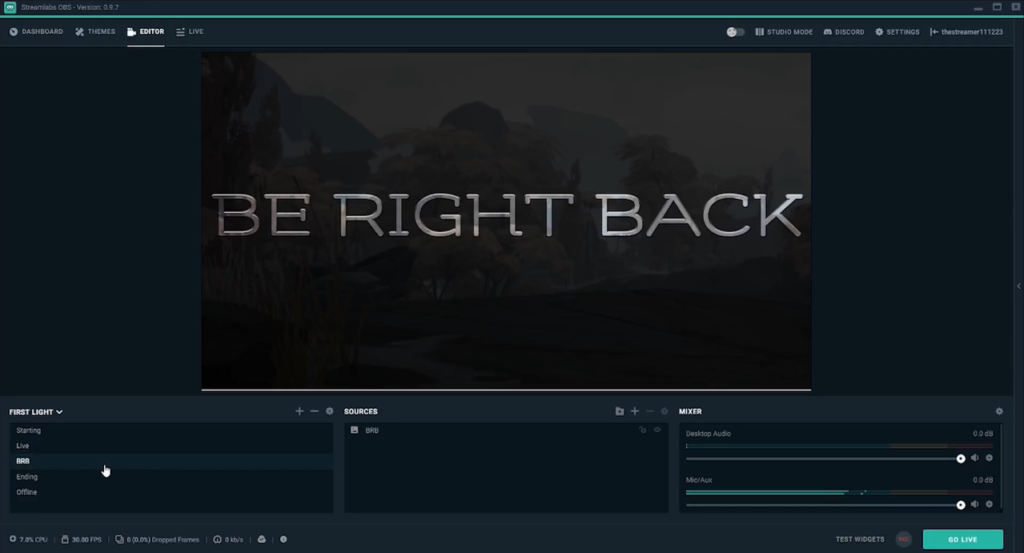The height and width of the screenshot is (553, 1024).
Task: Open Mixer advanced audio settings gear
Action: tap(999, 411)
